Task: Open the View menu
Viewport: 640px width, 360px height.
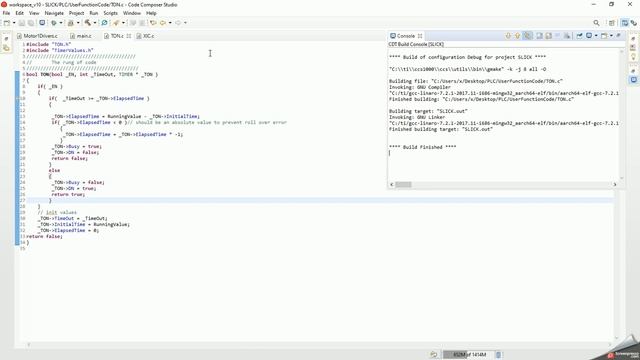Action: point(34,13)
